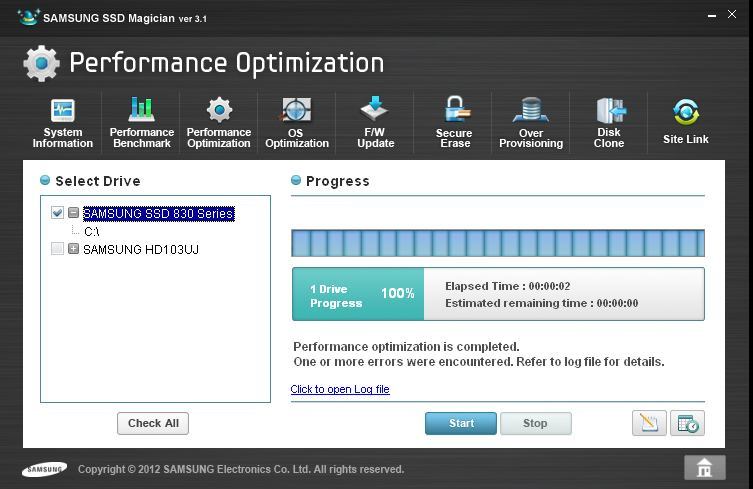Open the System Information section
Screen dimensions: 753x489
63,122
